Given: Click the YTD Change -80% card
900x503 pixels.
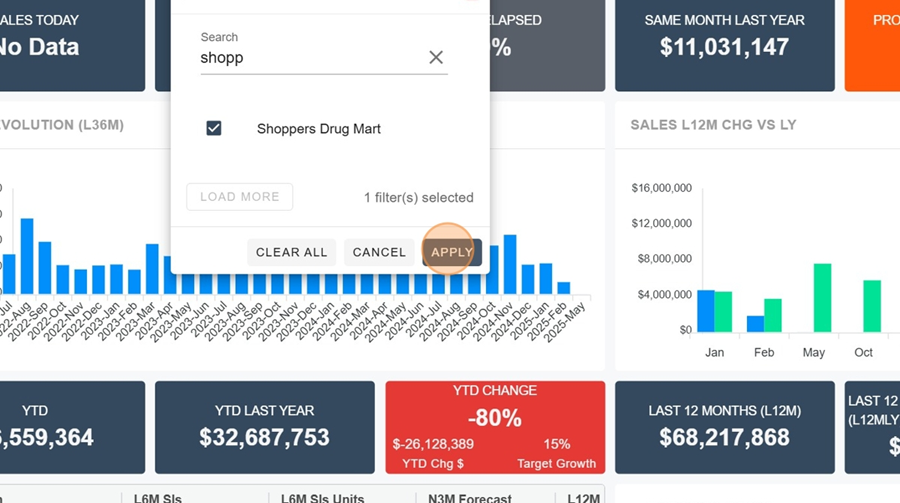Looking at the screenshot, I should tap(495, 427).
